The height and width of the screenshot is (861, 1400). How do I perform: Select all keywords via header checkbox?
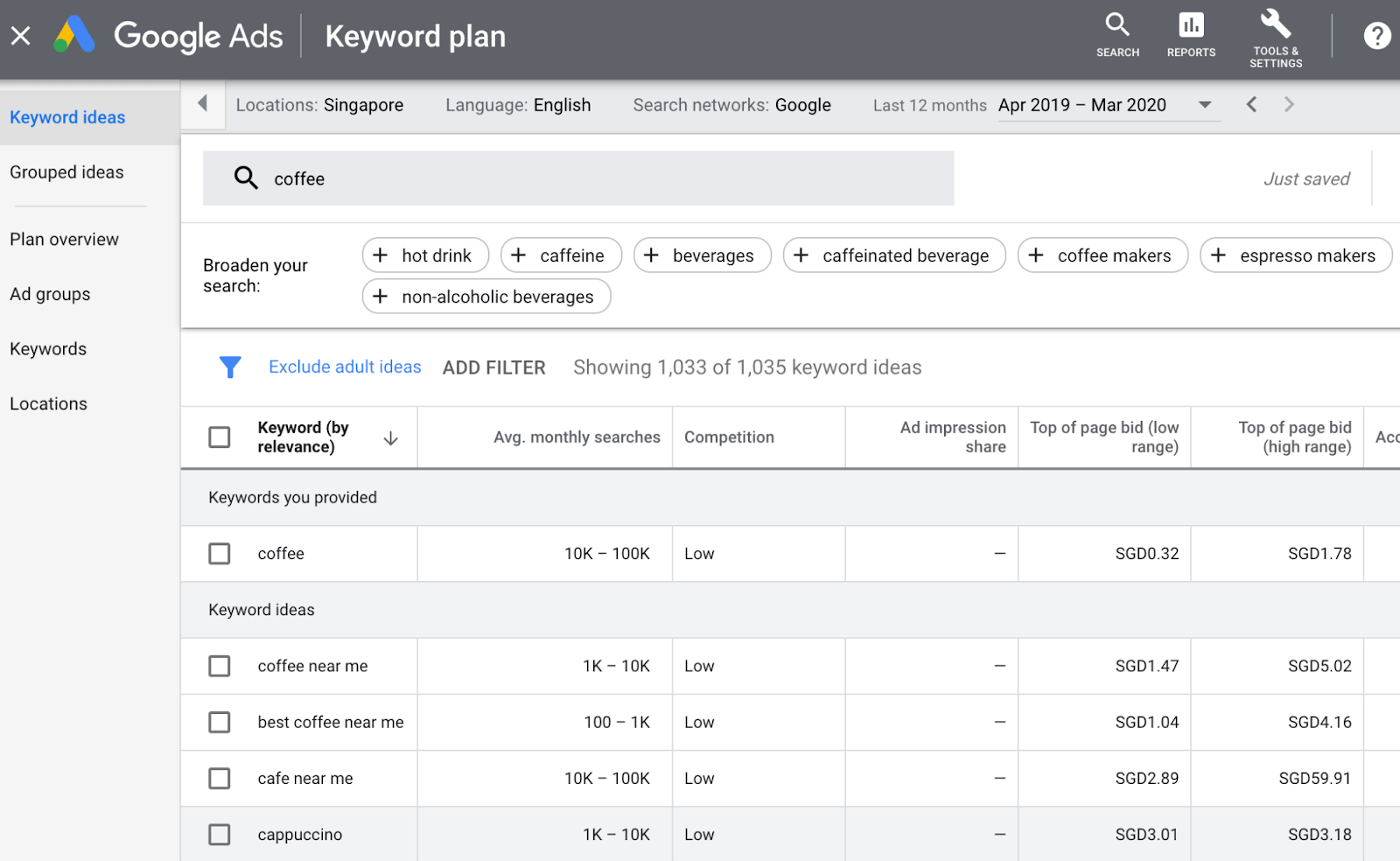pos(219,437)
